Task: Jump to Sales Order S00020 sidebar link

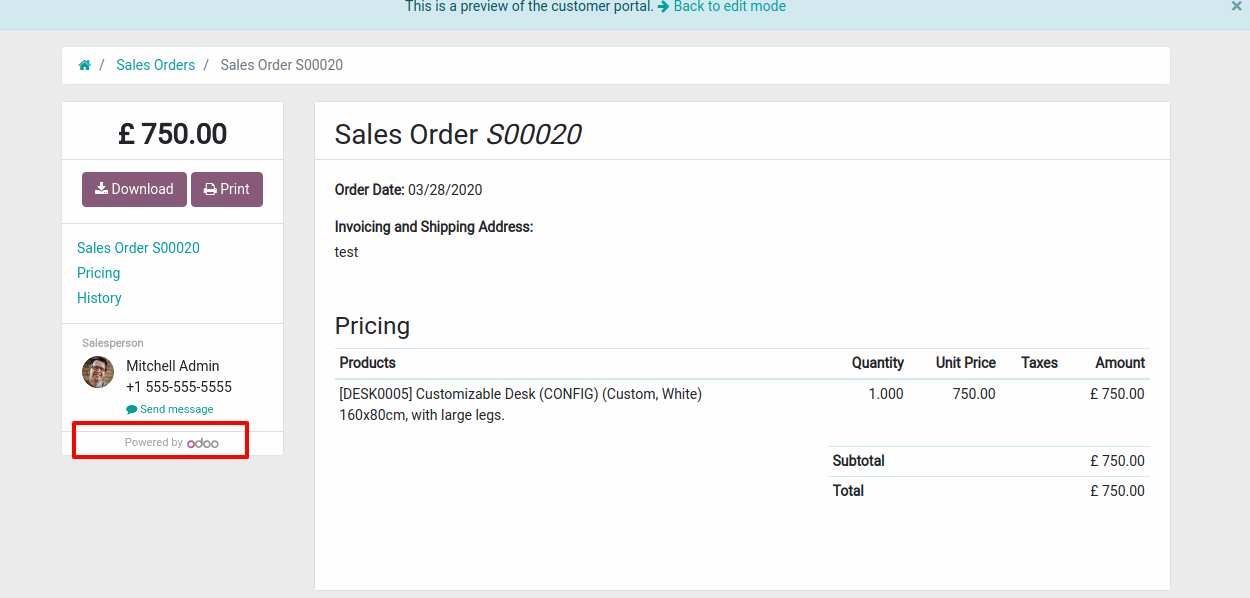Action: pyautogui.click(x=138, y=248)
